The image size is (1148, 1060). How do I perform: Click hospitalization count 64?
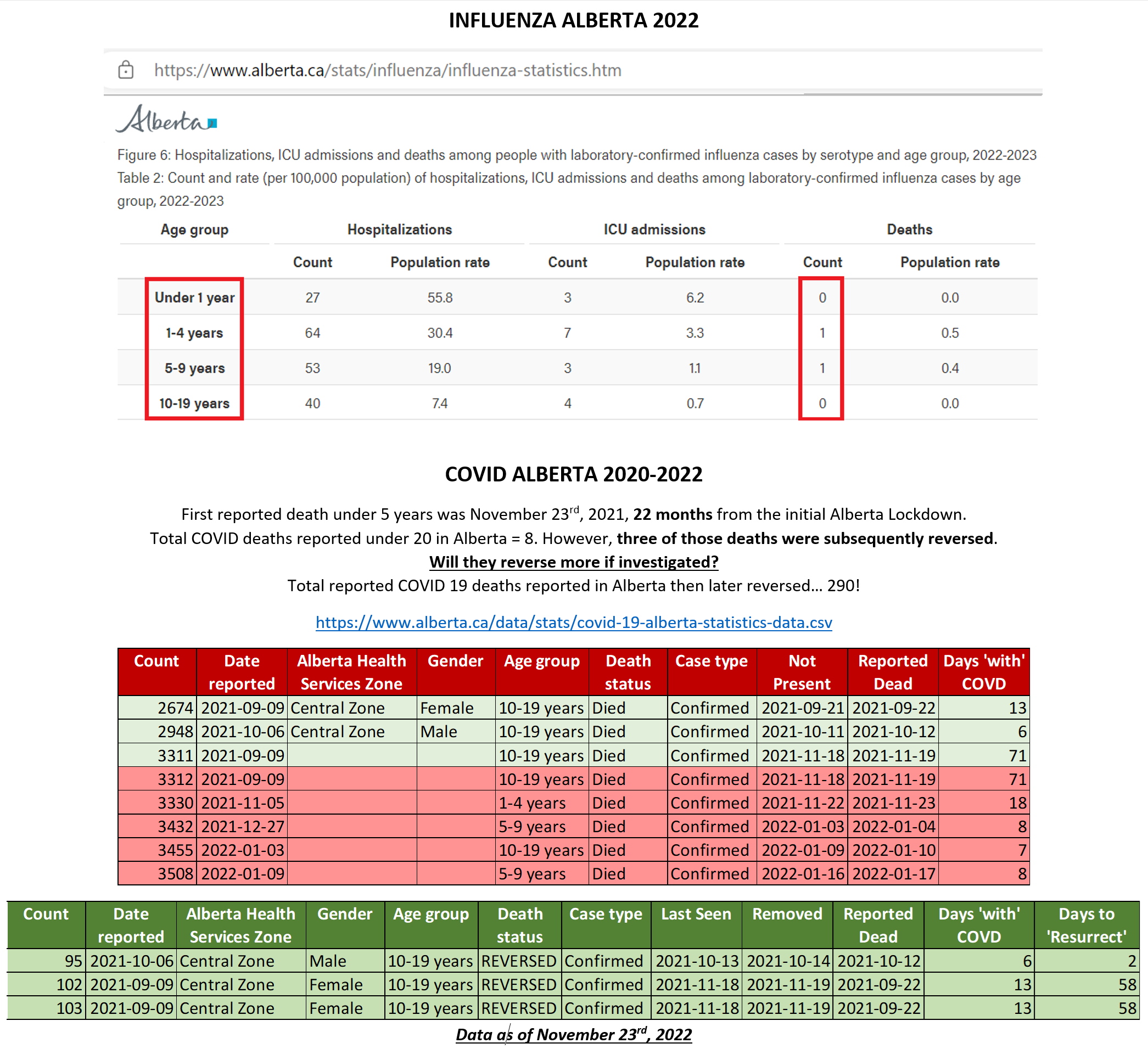click(313, 333)
